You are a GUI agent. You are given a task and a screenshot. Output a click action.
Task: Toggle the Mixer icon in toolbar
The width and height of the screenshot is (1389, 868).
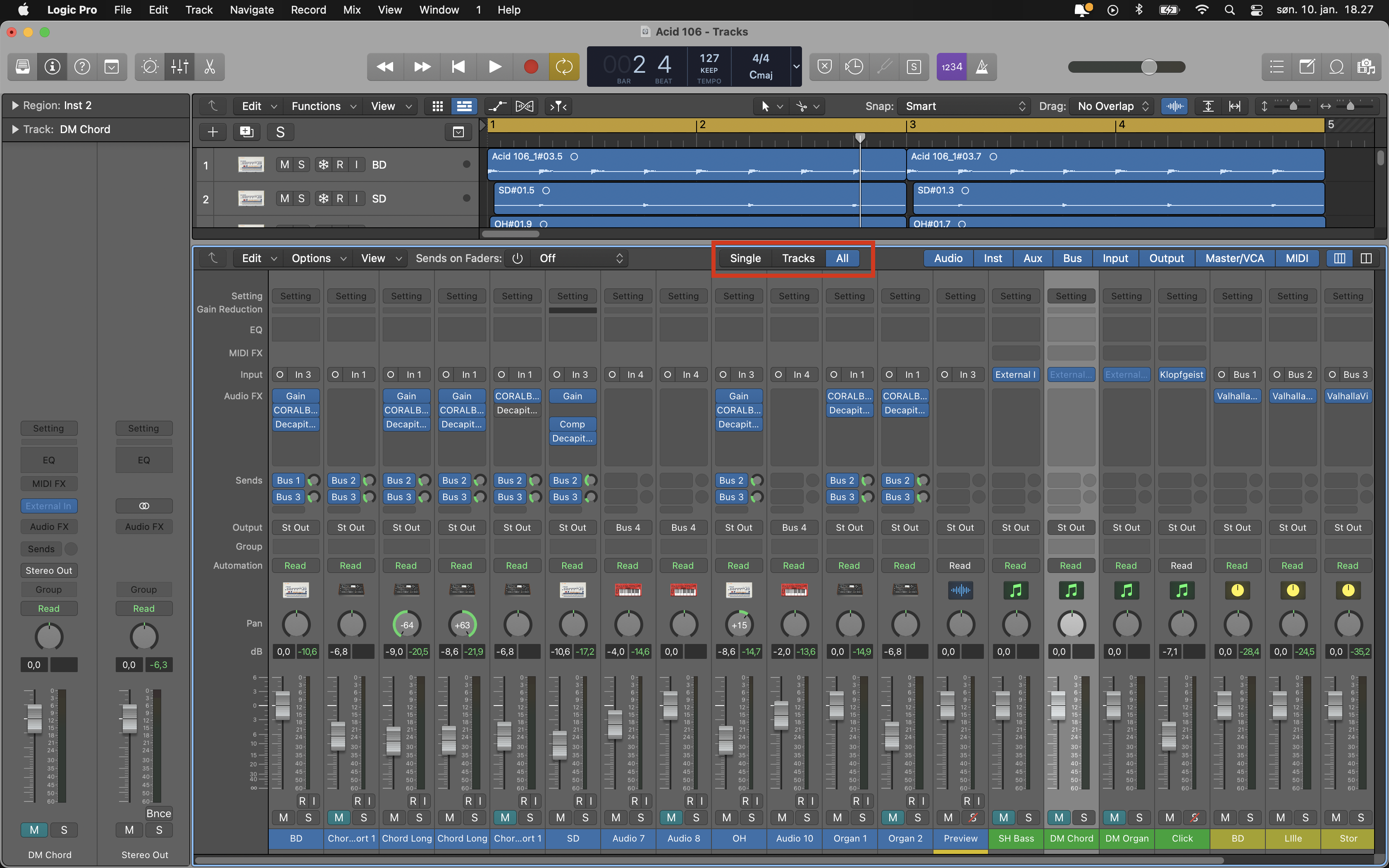(x=180, y=67)
